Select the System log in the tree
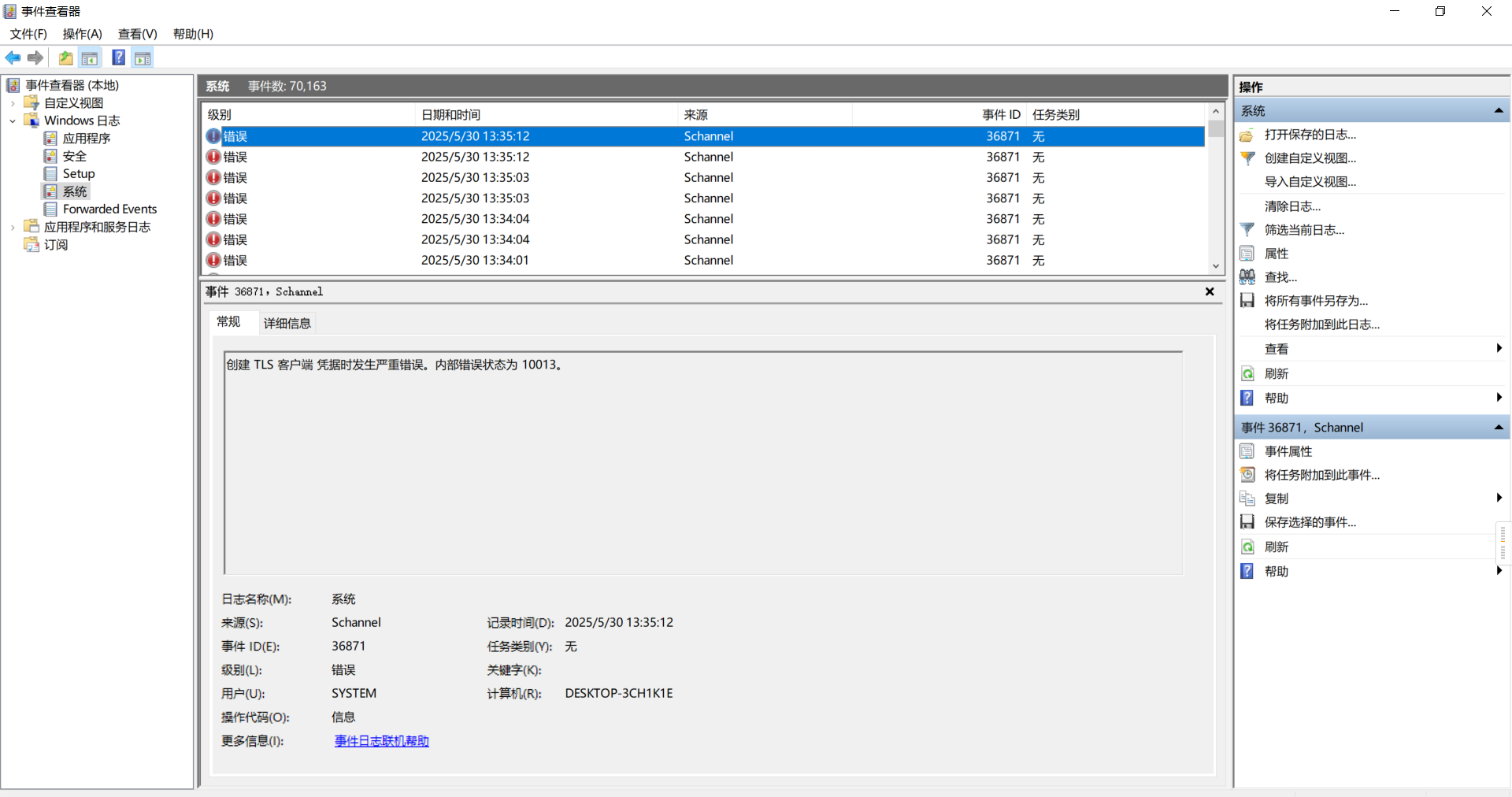 tap(75, 192)
